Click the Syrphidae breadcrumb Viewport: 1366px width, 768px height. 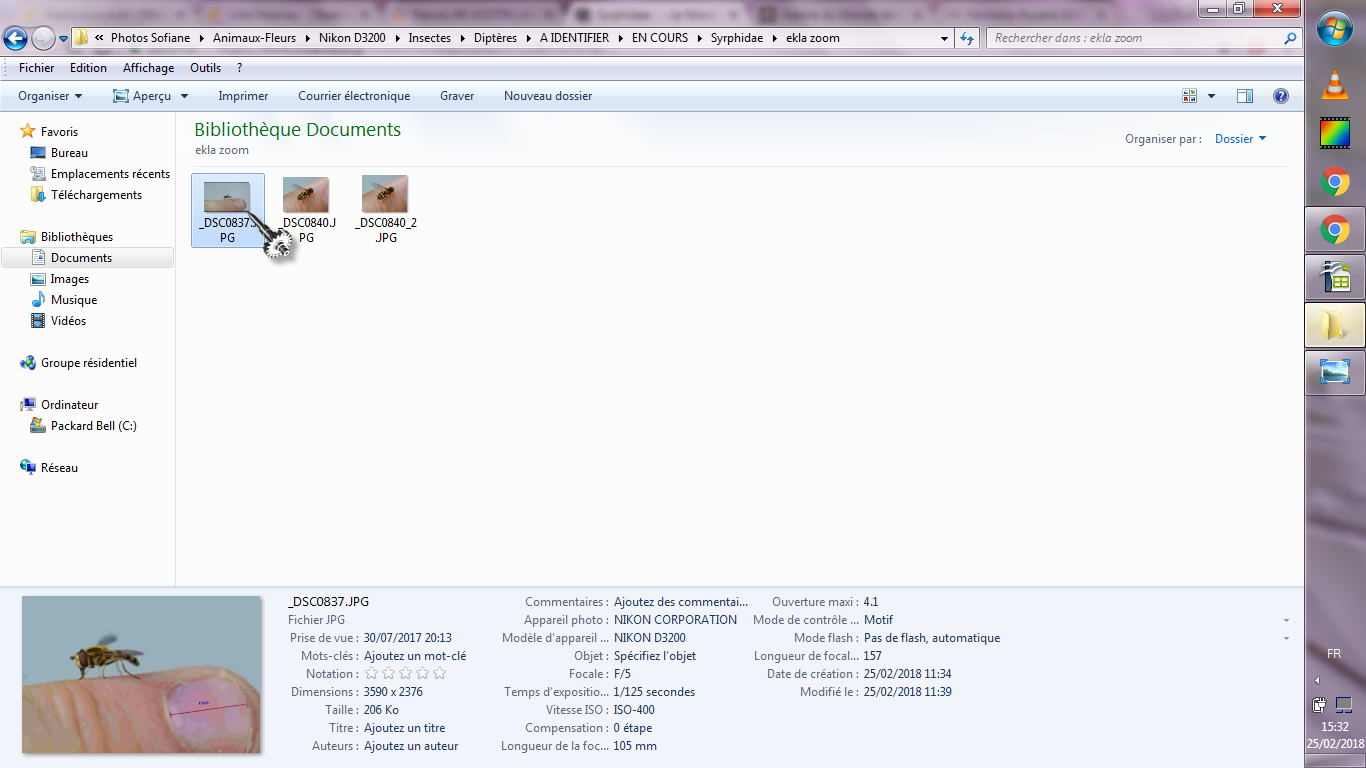pos(736,38)
